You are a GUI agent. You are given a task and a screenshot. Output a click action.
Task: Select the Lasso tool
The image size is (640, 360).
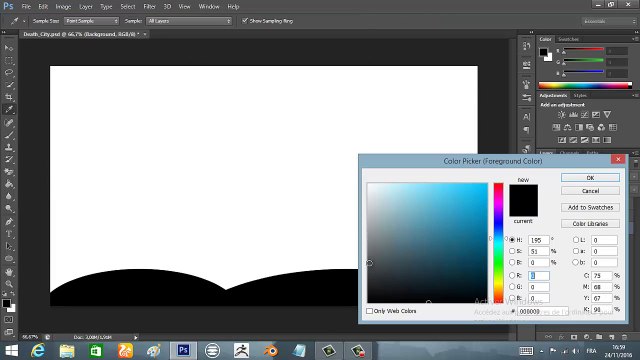coord(9,73)
